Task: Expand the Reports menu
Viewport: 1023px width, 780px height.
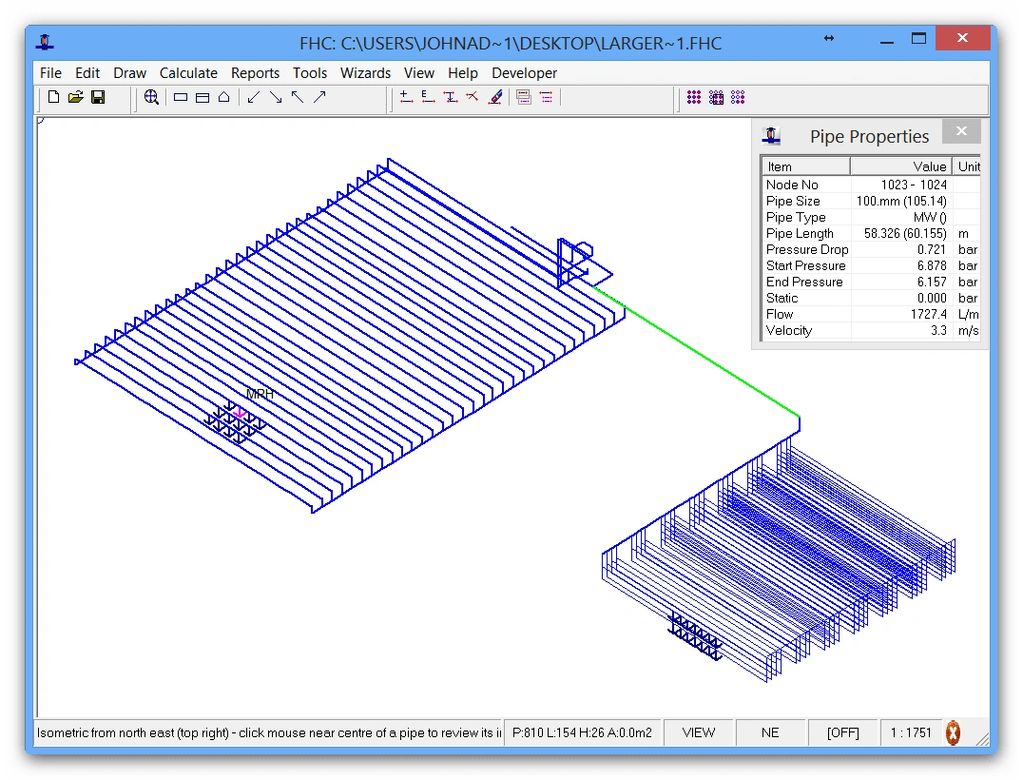Action: point(255,73)
